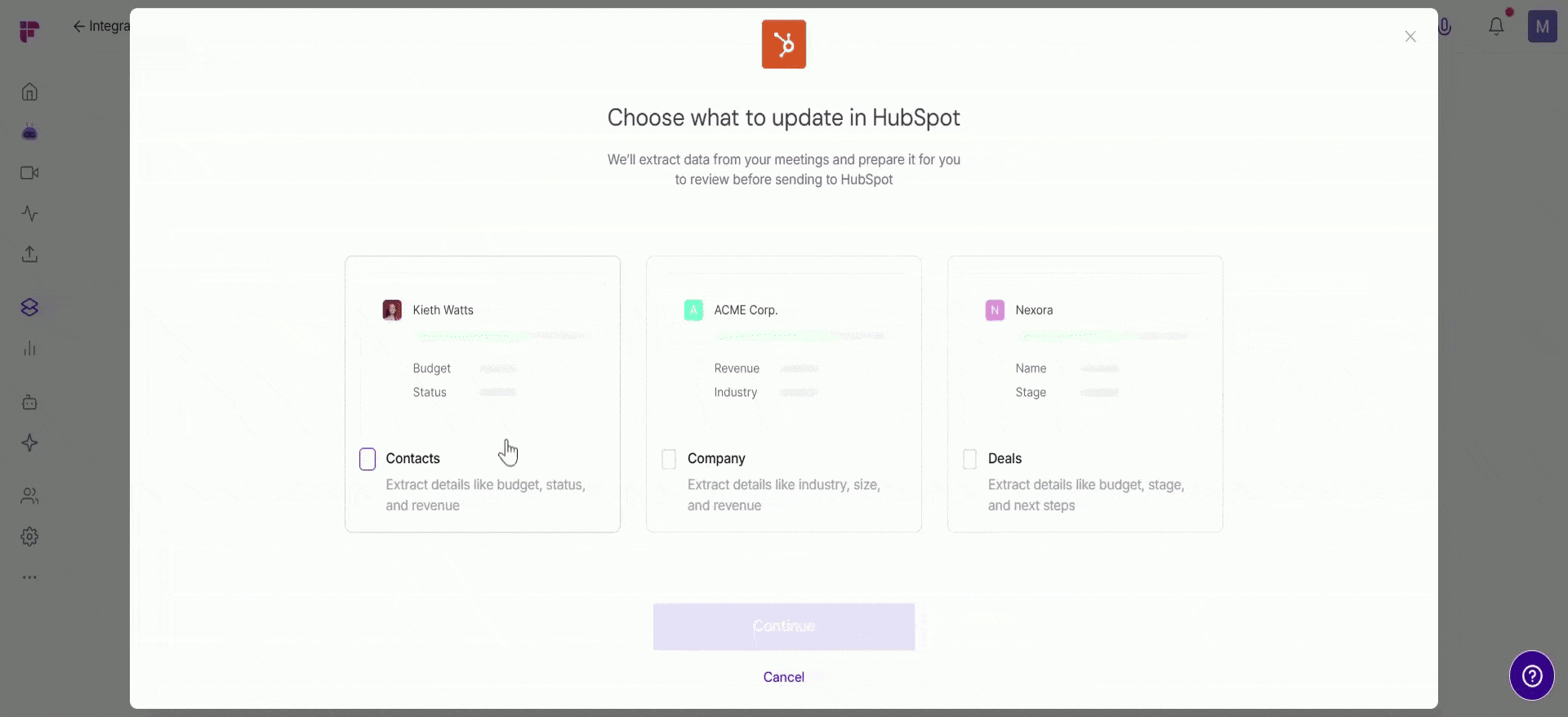The width and height of the screenshot is (1568, 717).
Task: Open notifications bell
Action: click(x=1496, y=26)
